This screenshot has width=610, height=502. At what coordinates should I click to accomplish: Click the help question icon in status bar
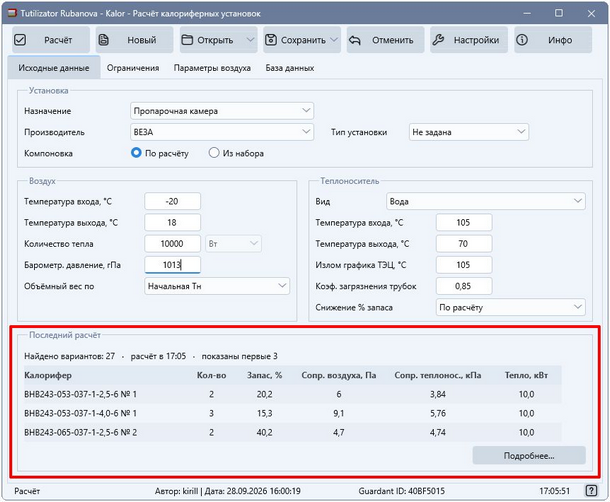click(x=591, y=491)
